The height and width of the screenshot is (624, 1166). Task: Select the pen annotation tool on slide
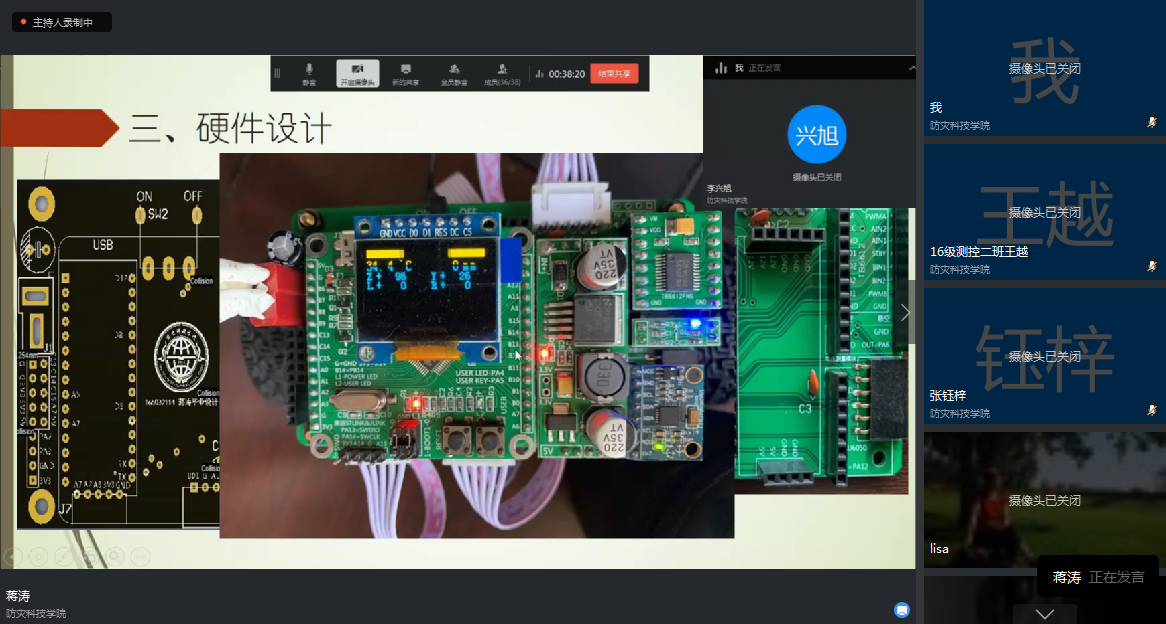point(64,556)
